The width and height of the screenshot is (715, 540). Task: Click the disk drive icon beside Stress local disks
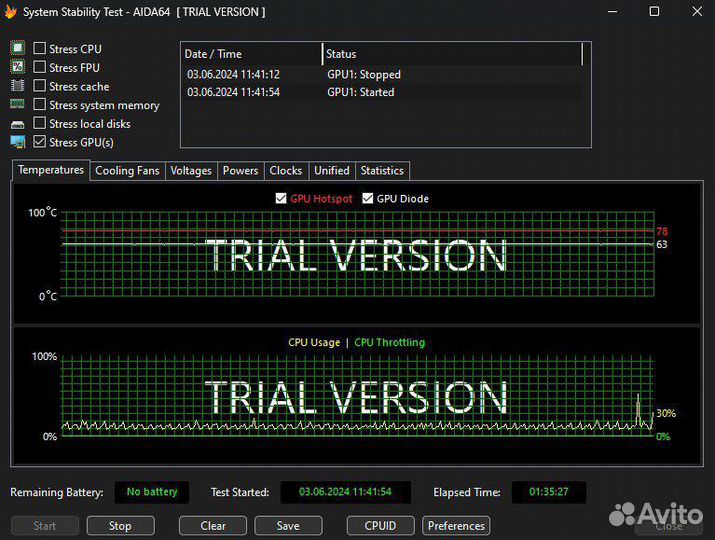click(17, 124)
